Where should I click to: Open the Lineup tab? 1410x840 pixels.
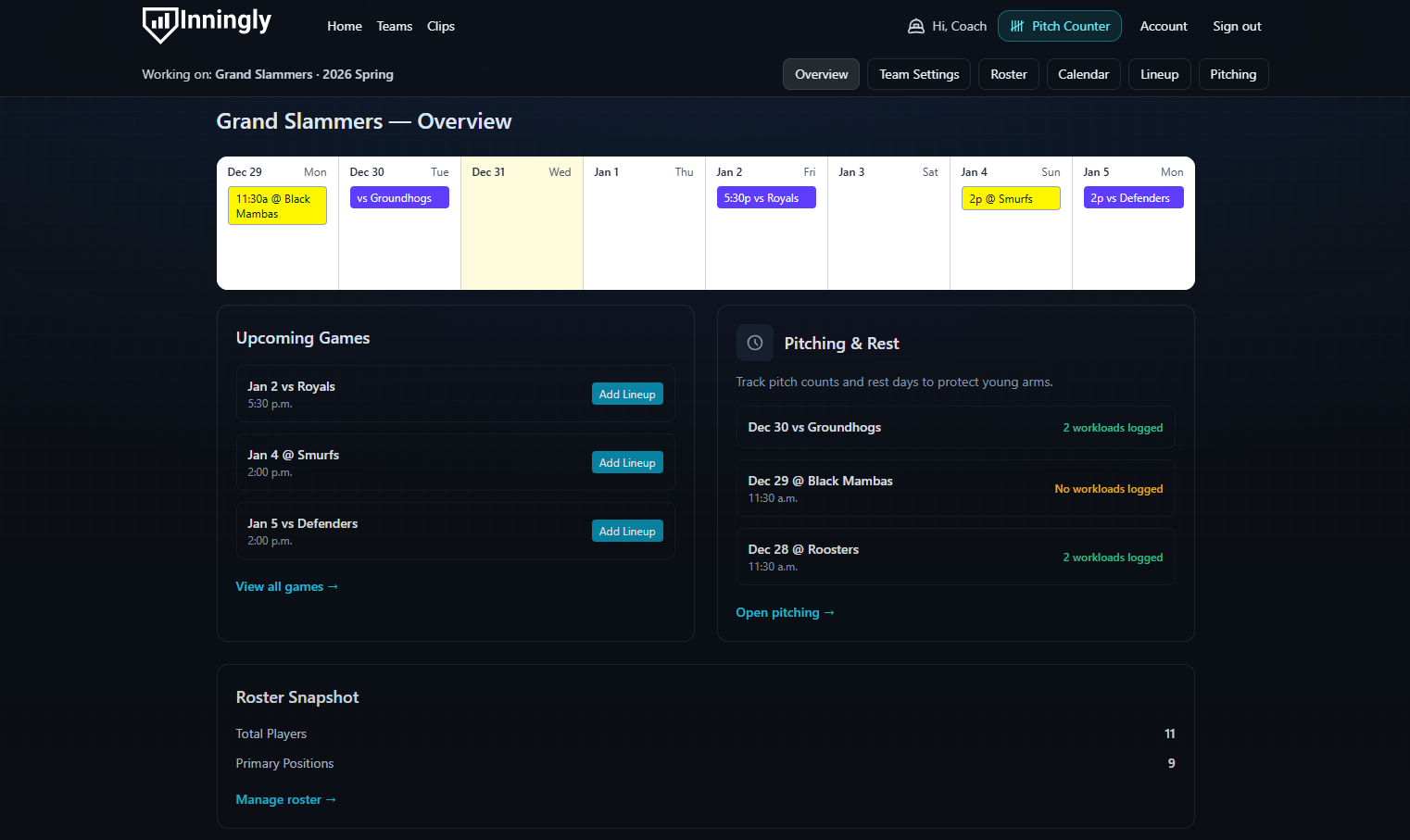pos(1159,74)
